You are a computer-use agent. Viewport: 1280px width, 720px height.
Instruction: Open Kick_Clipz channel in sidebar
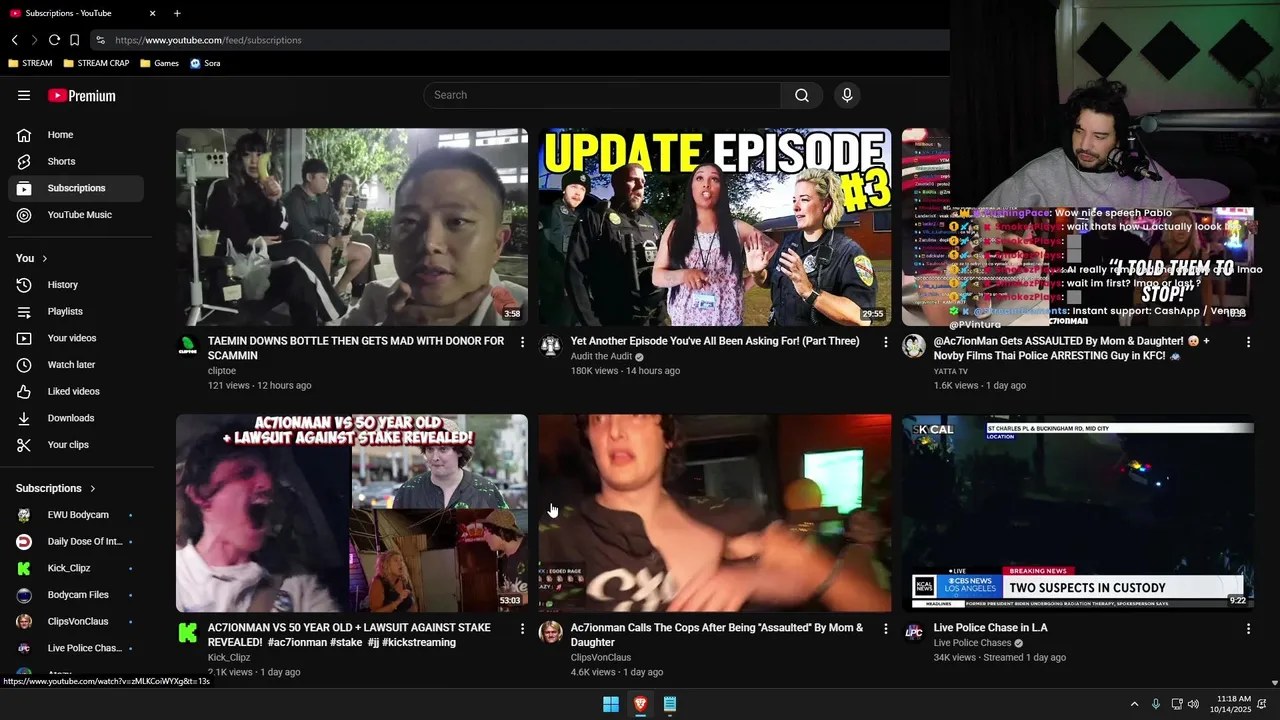[76, 568]
